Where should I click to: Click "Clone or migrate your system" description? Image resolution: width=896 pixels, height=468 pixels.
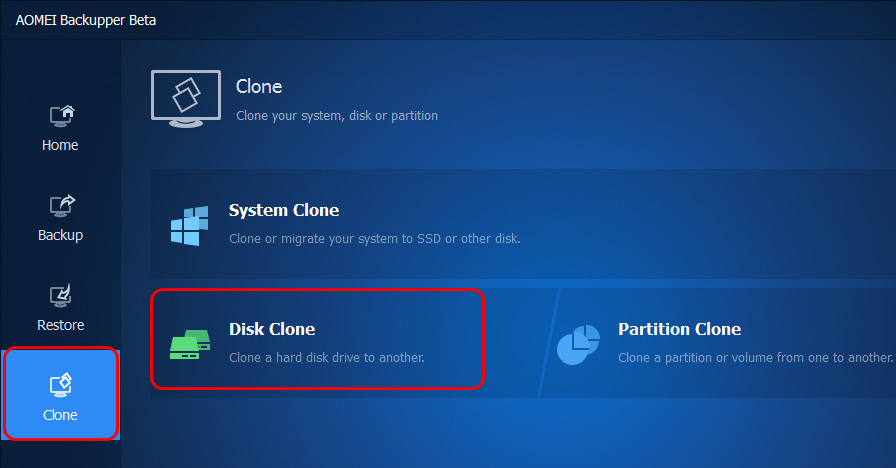374,239
